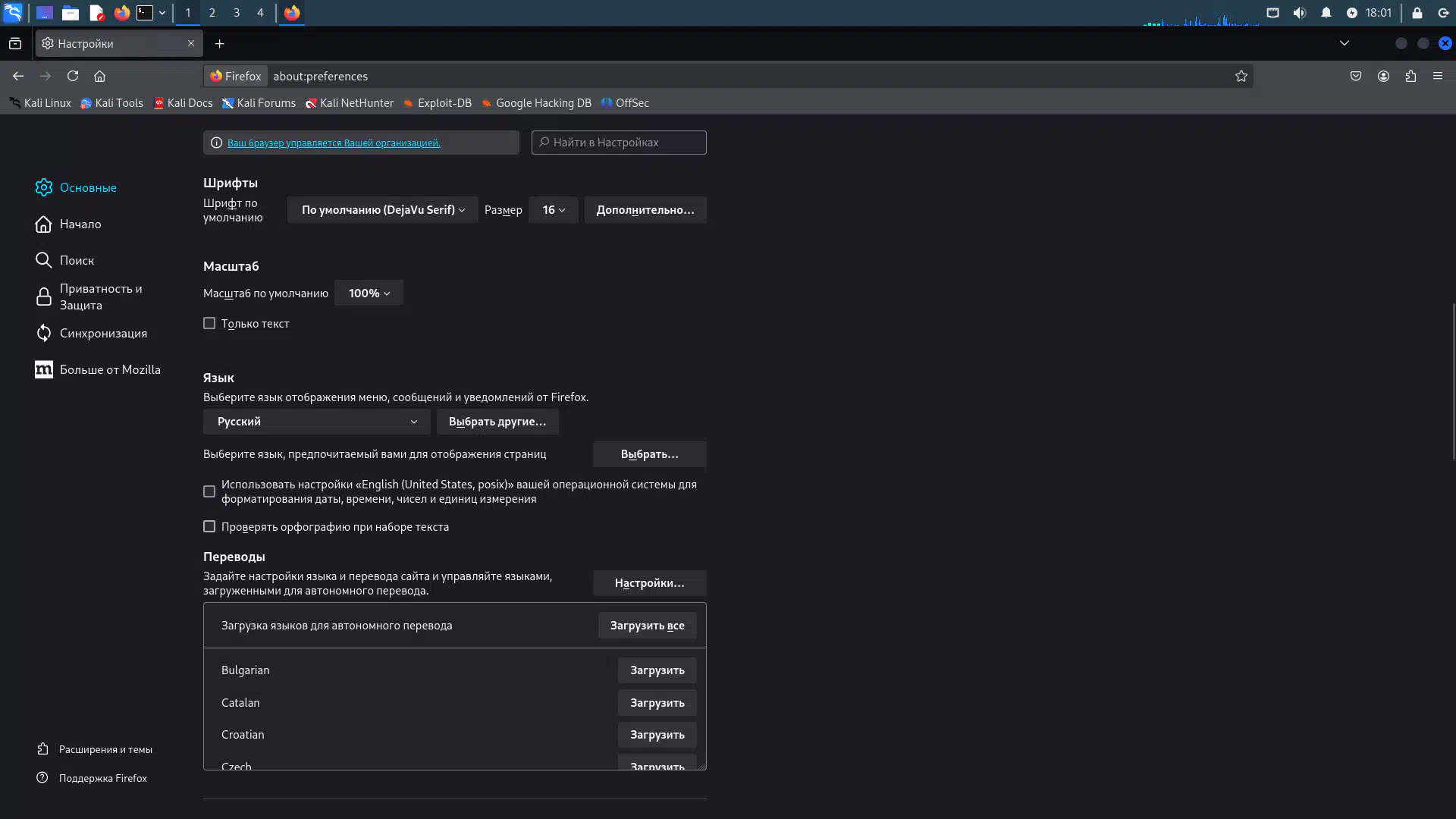Download the Croatian translation language
Image resolution: width=1456 pixels, height=819 pixels.
pyautogui.click(x=657, y=735)
